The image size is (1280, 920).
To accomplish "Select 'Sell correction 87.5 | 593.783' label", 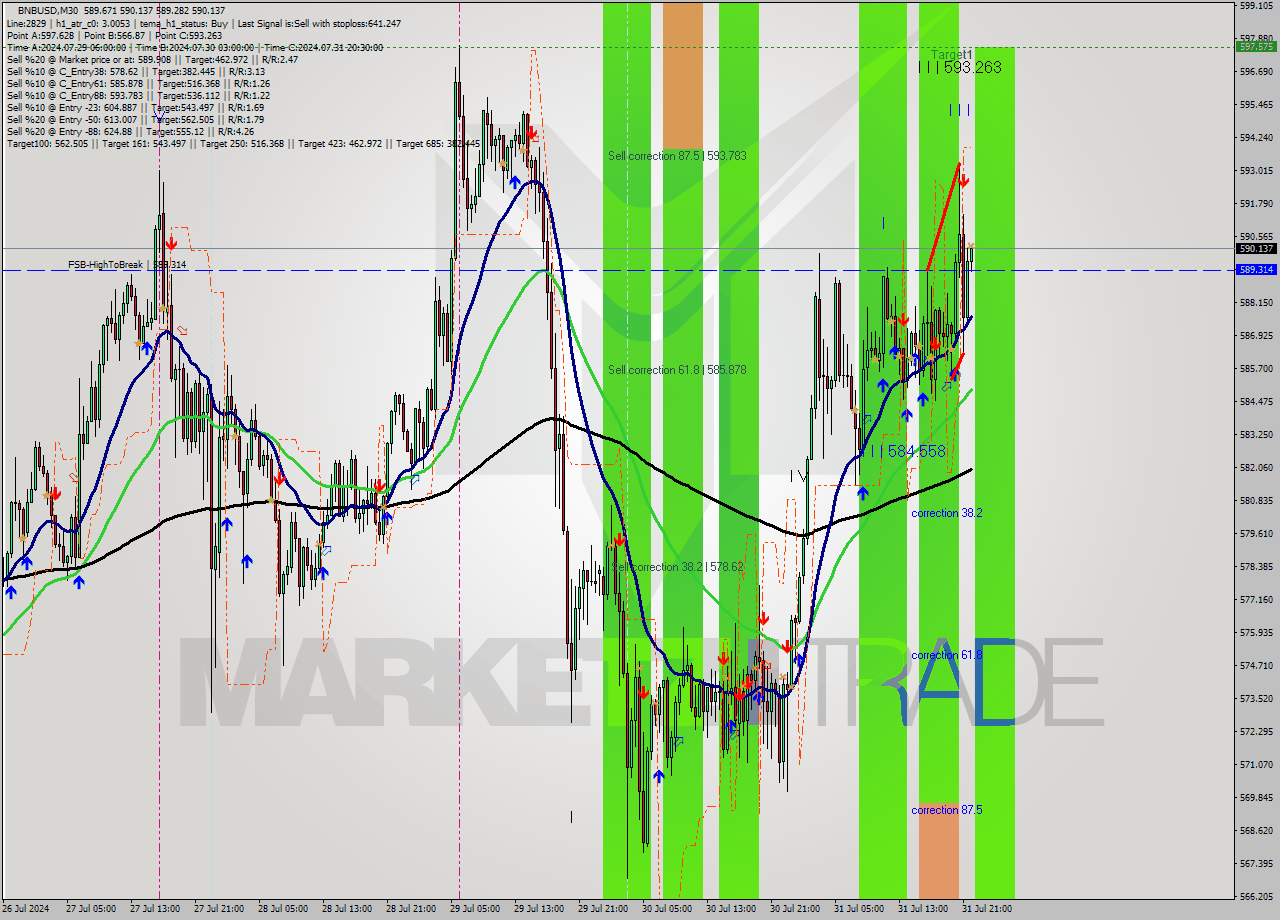I will tap(677, 156).
